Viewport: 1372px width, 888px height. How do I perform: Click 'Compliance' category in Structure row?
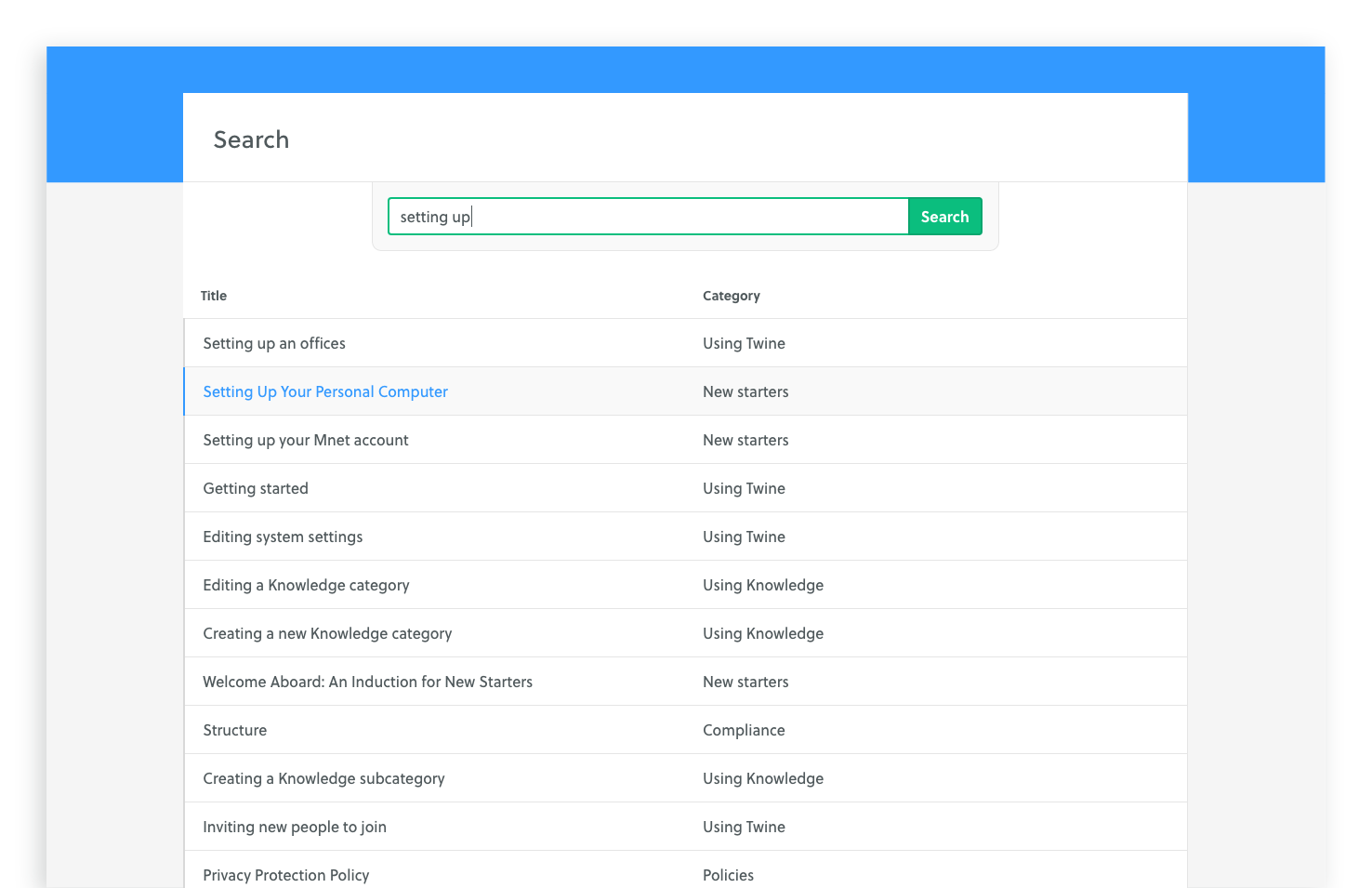744,730
